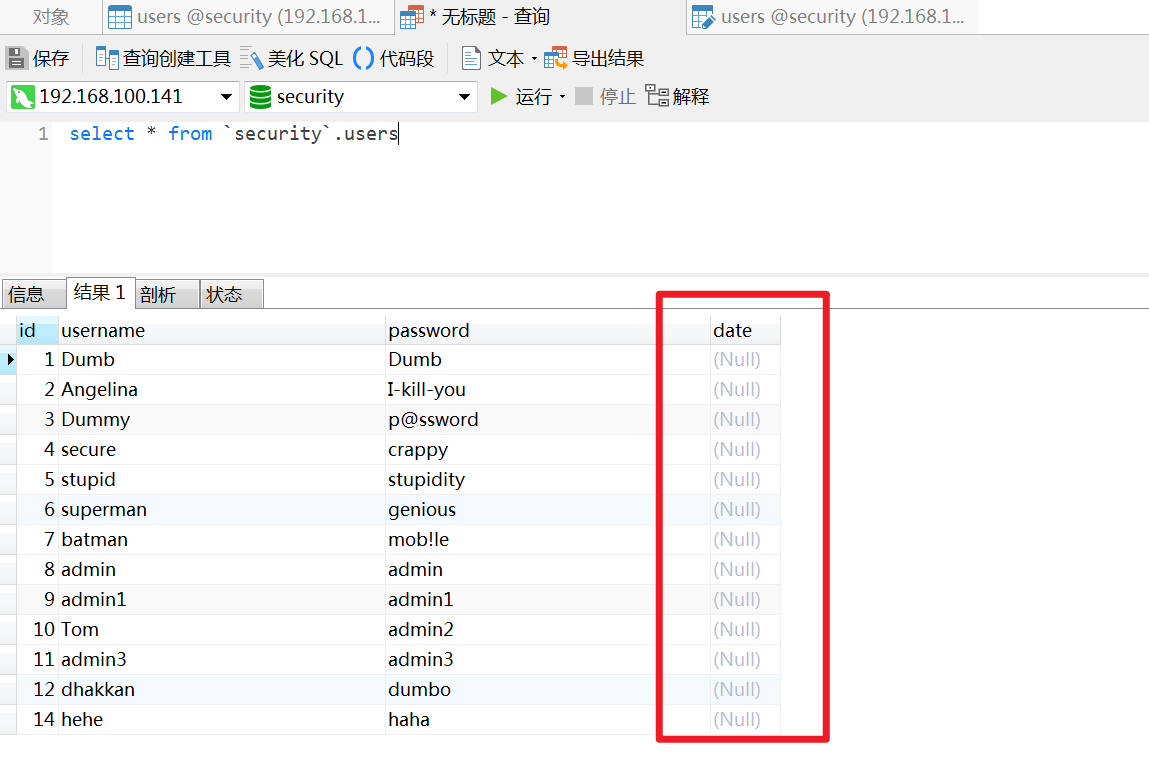Open Code Snippets (代码段)
This screenshot has width=1149, height=767.
click(x=394, y=58)
